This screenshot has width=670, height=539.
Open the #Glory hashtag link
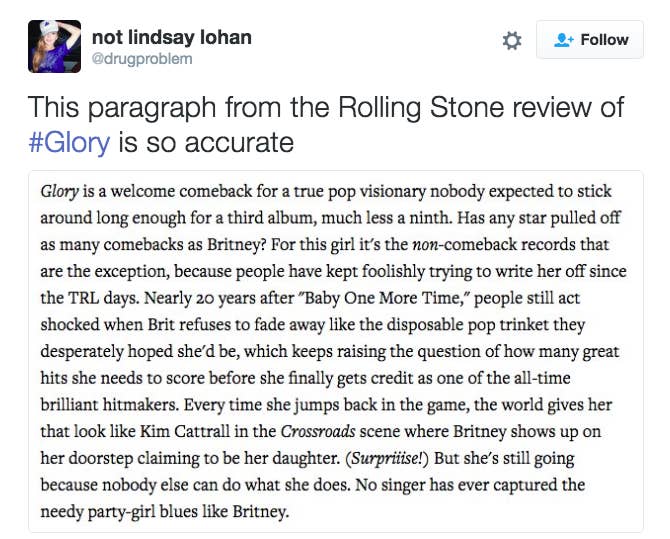coord(69,142)
